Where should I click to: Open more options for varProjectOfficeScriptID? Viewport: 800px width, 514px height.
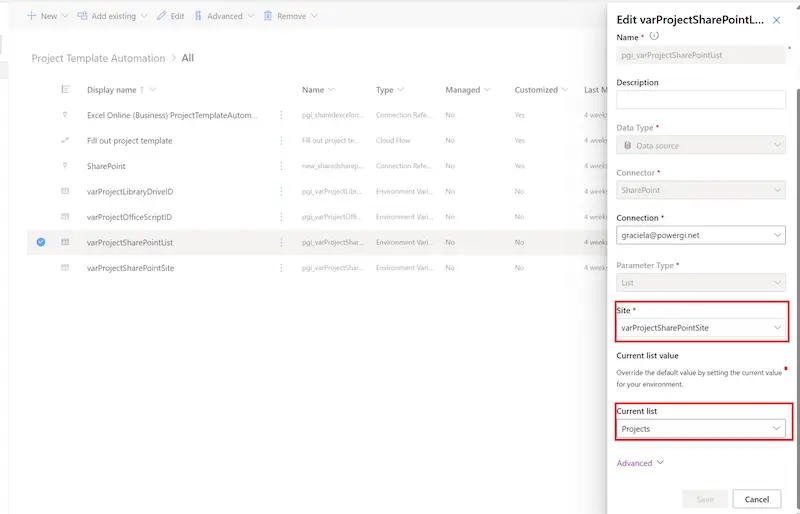(281, 217)
